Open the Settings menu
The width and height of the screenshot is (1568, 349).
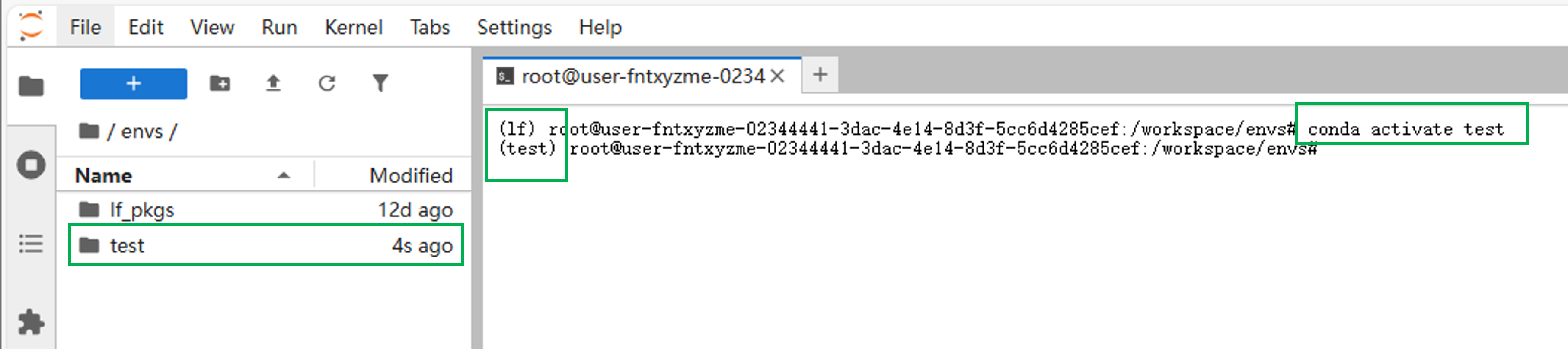point(514,27)
